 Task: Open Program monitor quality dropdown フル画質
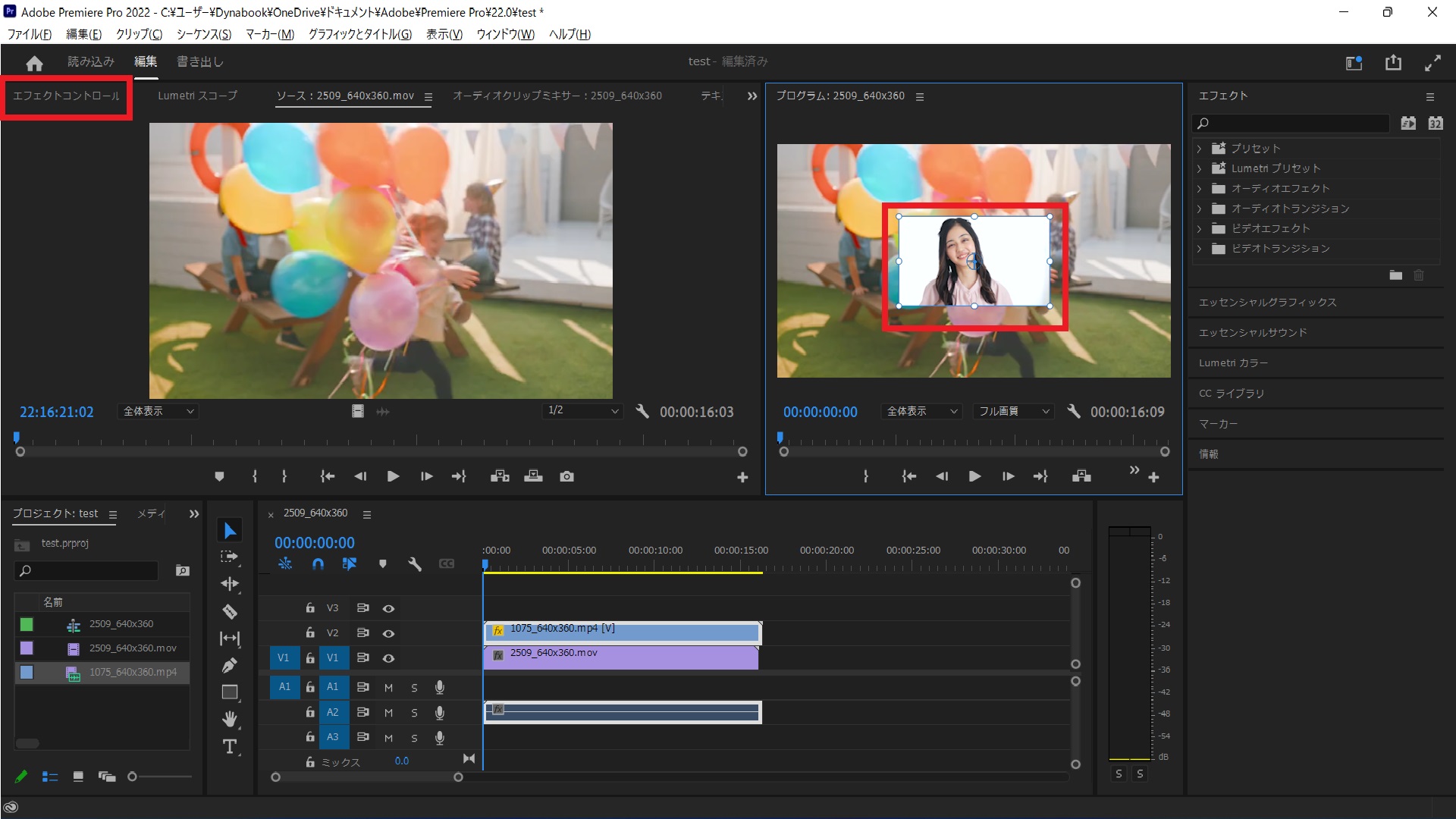[1014, 411]
